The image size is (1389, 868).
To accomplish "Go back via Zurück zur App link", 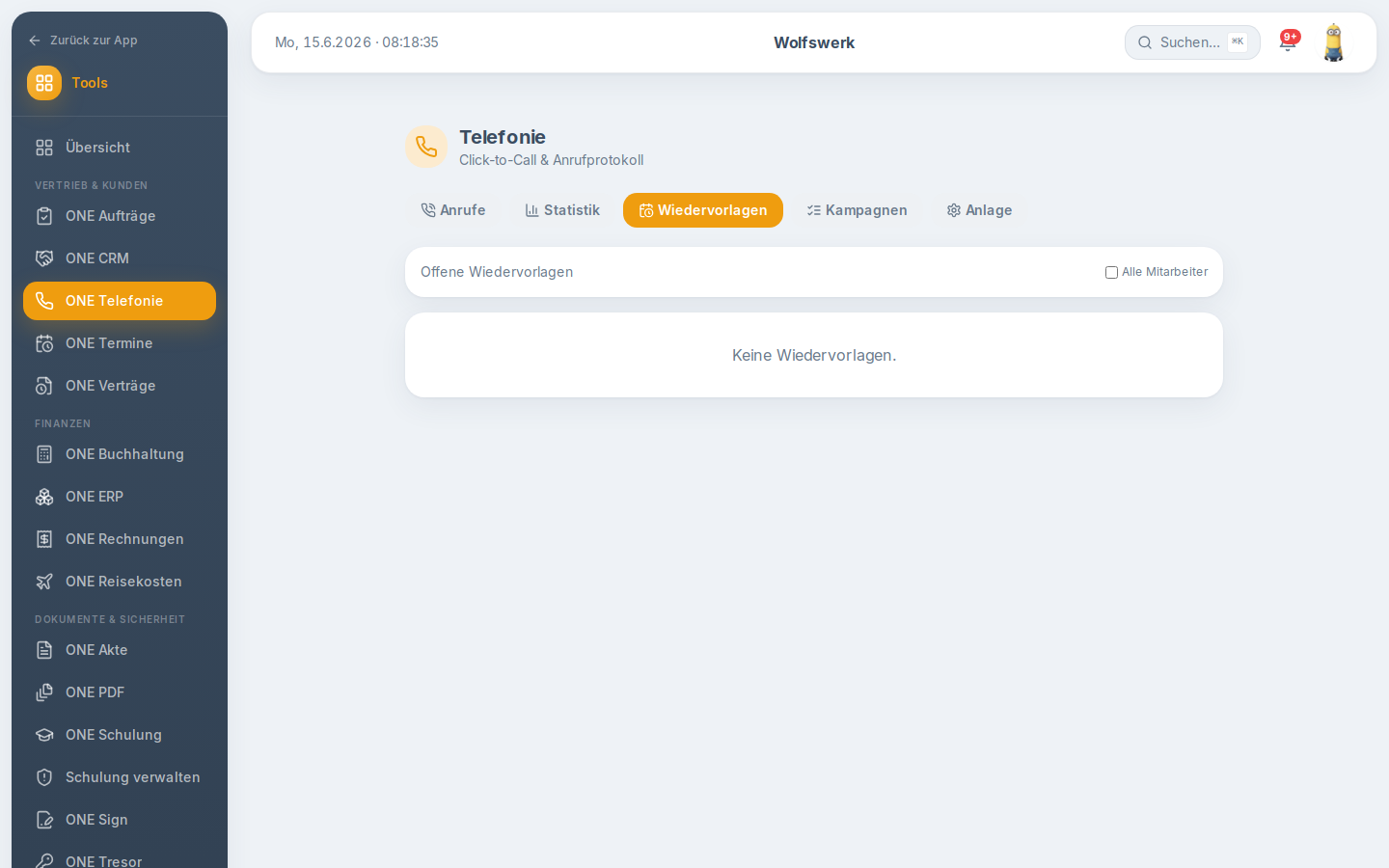I will (x=83, y=41).
